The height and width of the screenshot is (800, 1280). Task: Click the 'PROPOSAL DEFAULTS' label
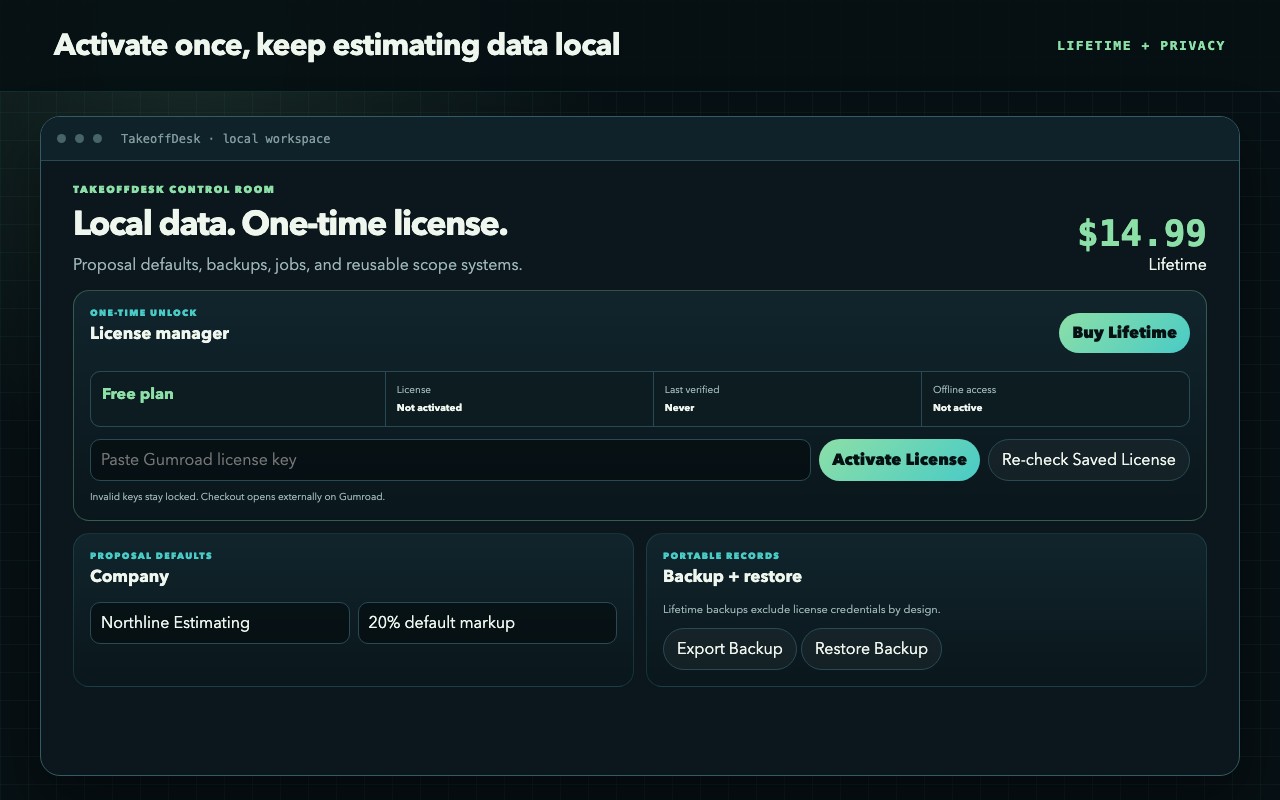(x=151, y=556)
